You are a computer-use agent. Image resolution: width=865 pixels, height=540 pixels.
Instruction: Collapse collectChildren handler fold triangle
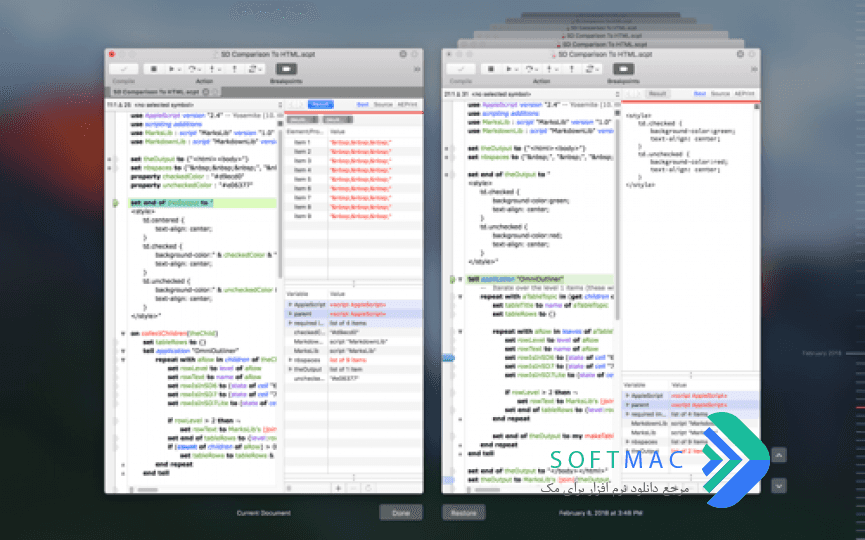click(x=123, y=334)
